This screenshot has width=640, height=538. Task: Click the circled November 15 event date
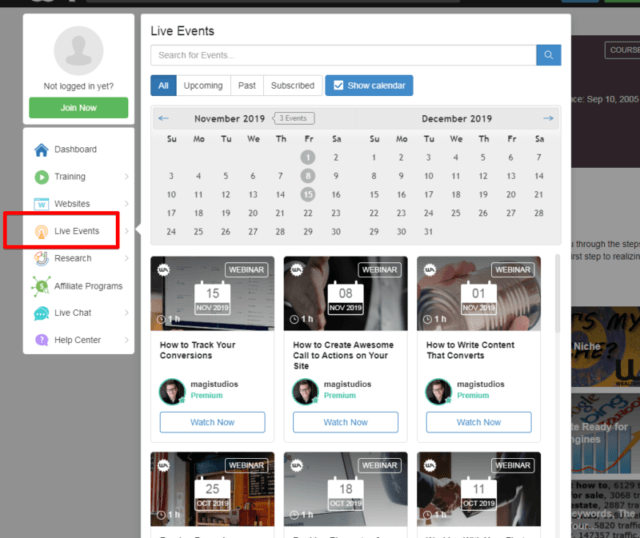point(308,195)
